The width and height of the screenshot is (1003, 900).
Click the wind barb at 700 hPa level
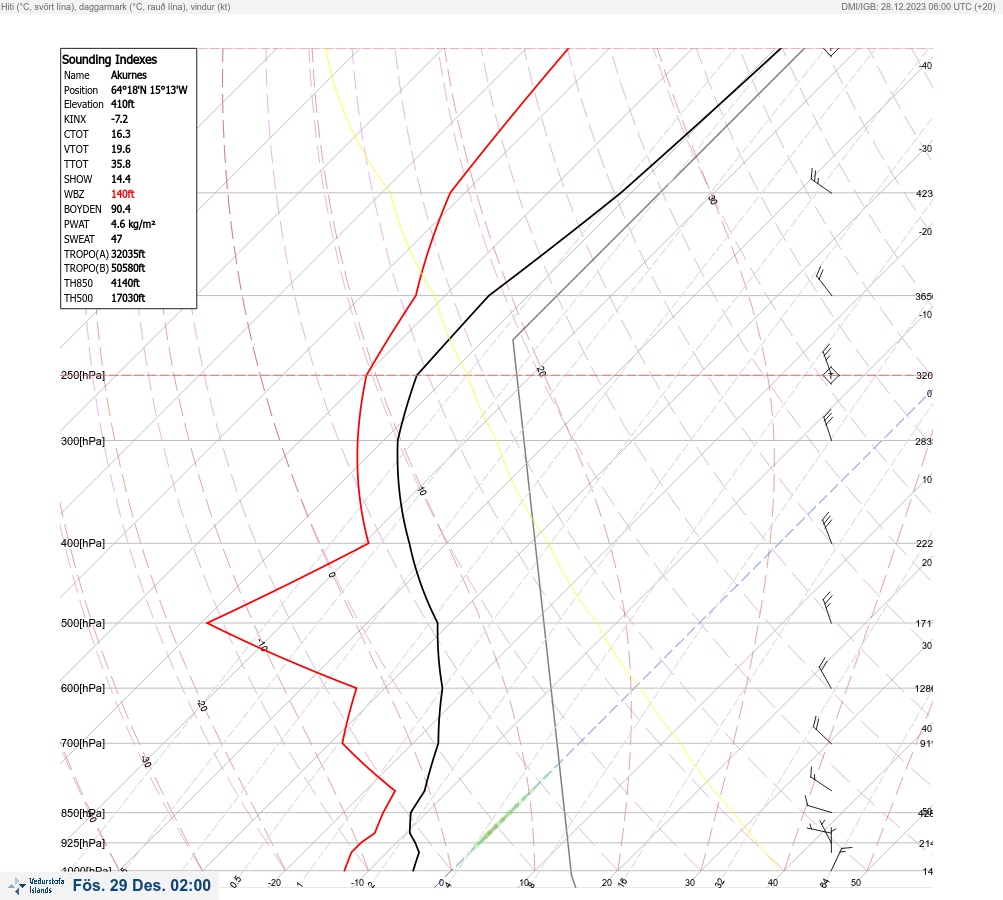pos(822,730)
